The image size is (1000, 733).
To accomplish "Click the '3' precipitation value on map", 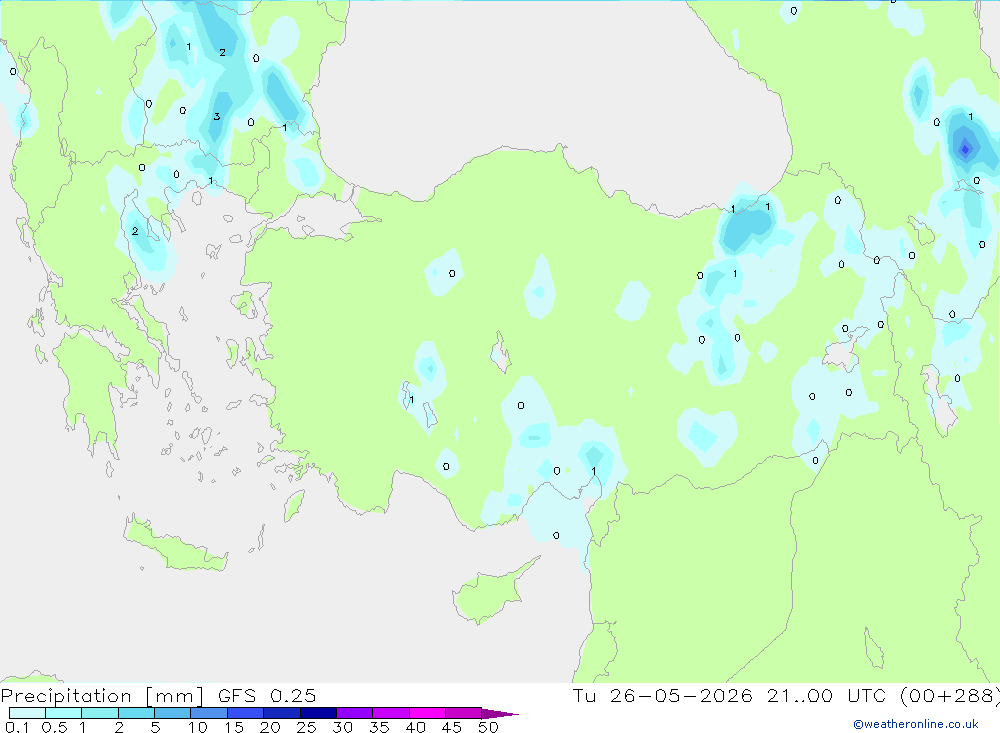I will [217, 117].
